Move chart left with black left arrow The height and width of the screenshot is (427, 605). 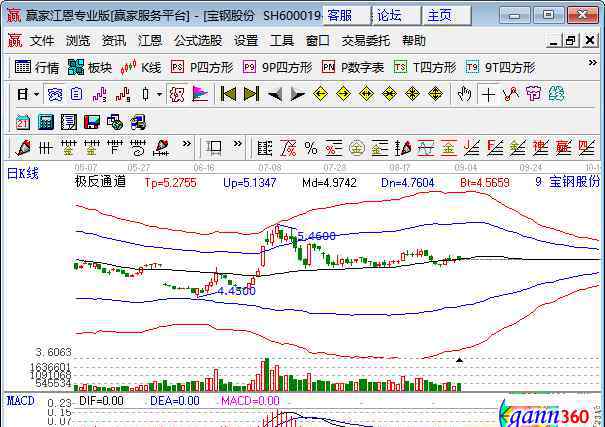point(275,94)
